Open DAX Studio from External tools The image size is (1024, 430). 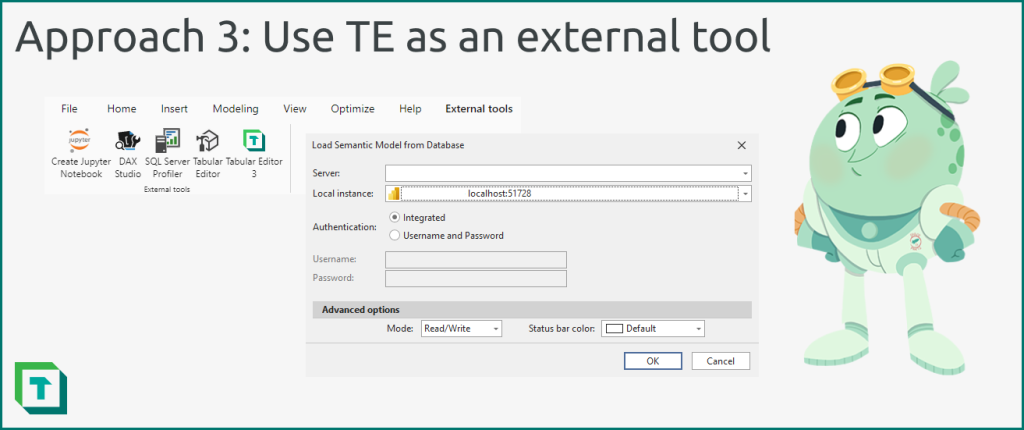click(129, 155)
